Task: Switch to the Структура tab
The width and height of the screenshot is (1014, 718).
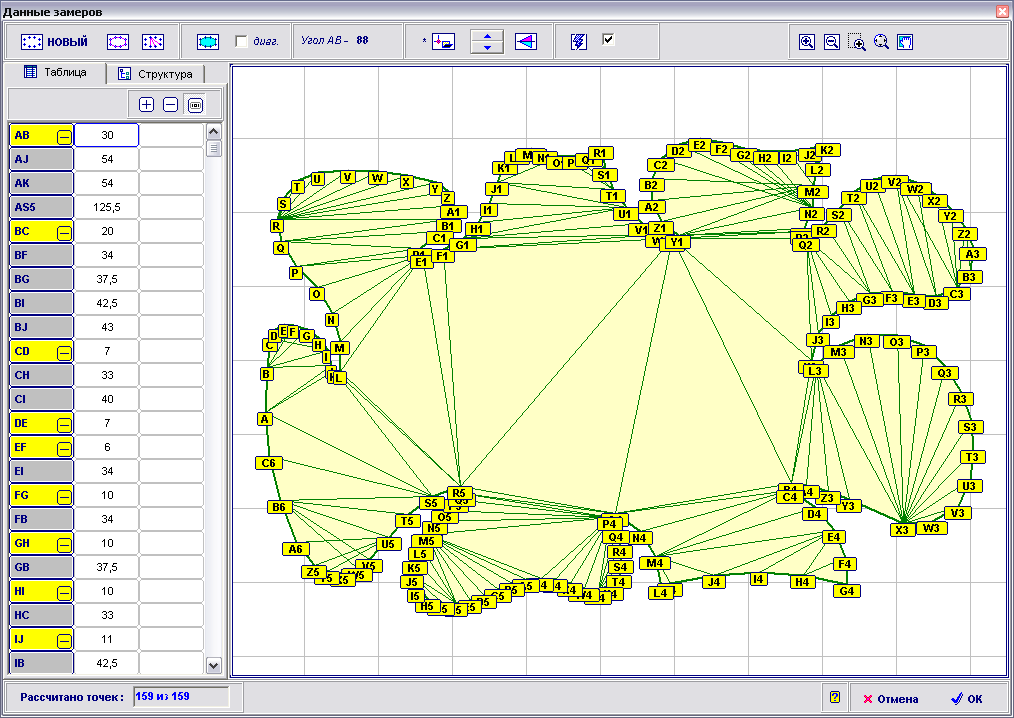Action: (x=155, y=74)
